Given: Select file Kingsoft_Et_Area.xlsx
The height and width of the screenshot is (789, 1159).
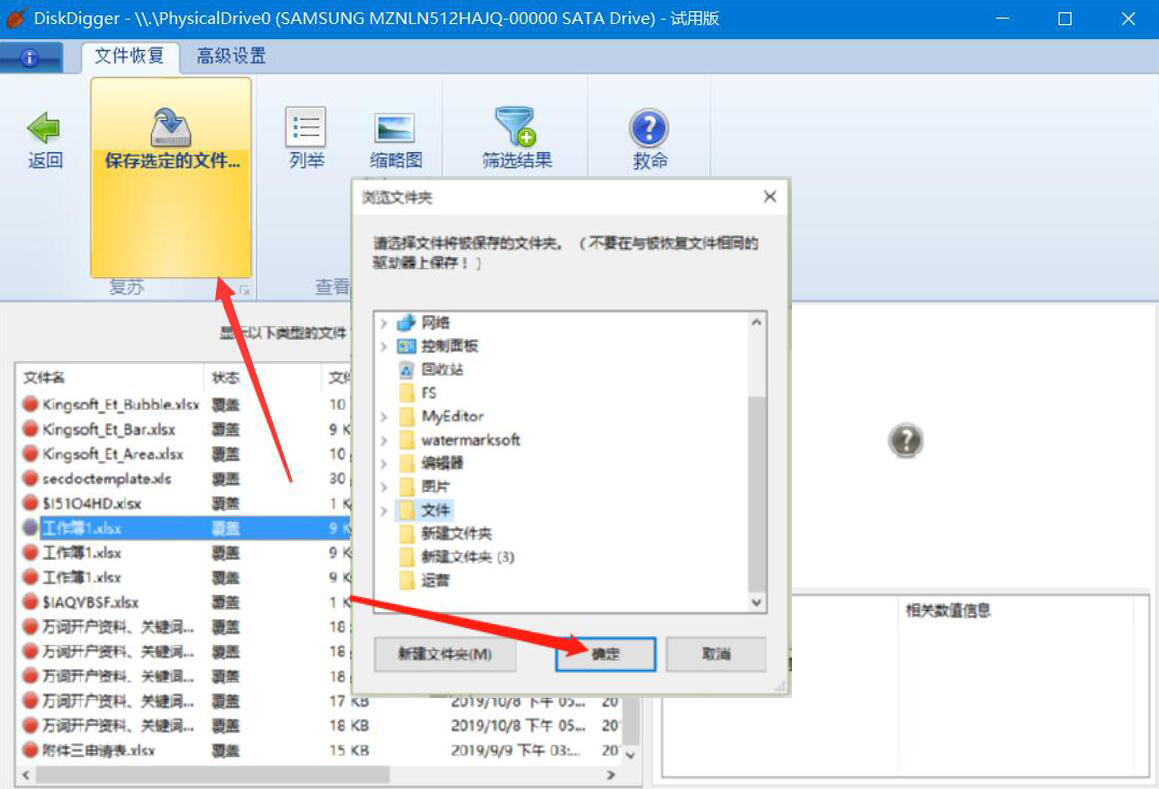Looking at the screenshot, I should tap(112, 454).
